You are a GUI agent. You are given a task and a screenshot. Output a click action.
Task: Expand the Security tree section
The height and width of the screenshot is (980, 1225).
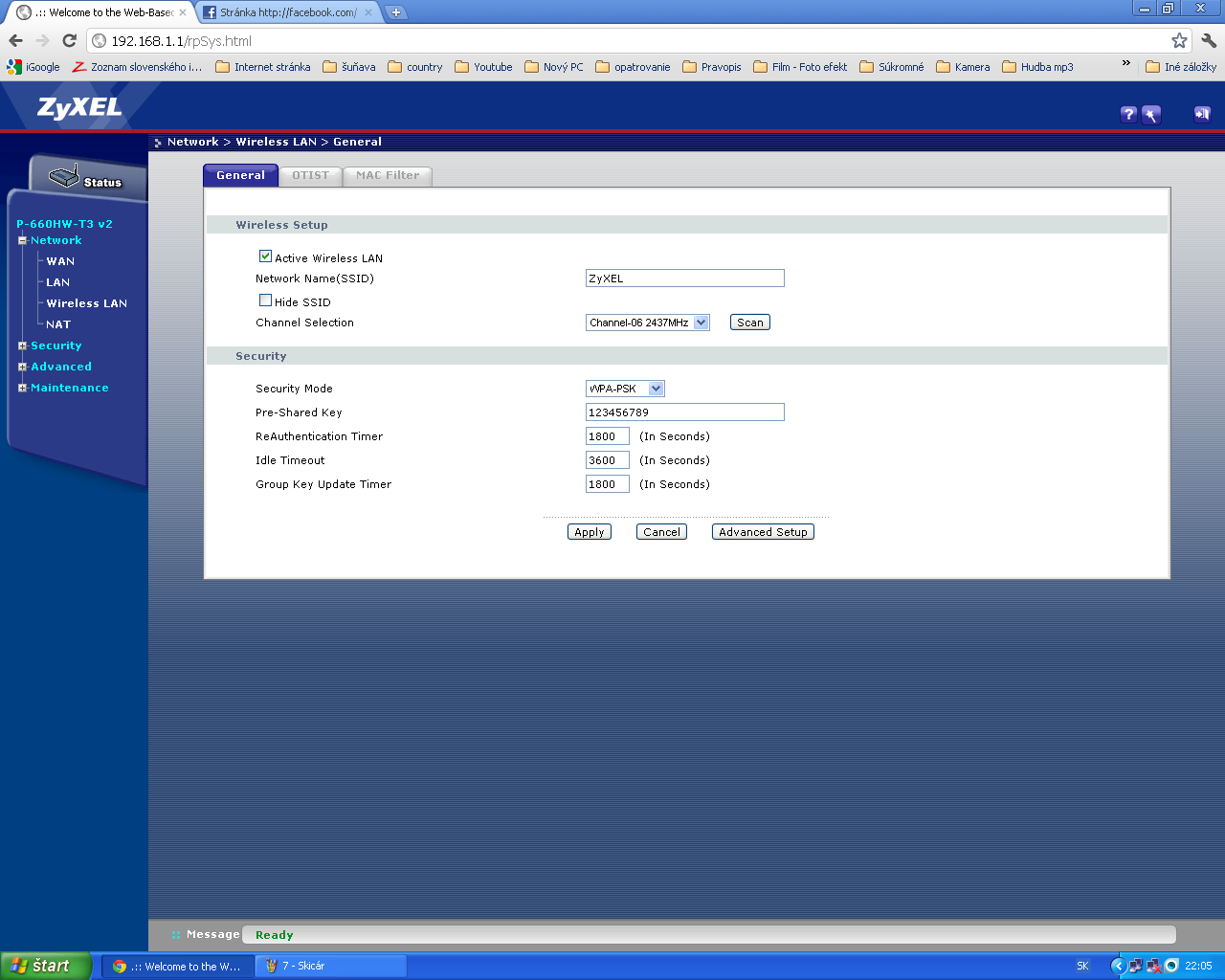22,345
